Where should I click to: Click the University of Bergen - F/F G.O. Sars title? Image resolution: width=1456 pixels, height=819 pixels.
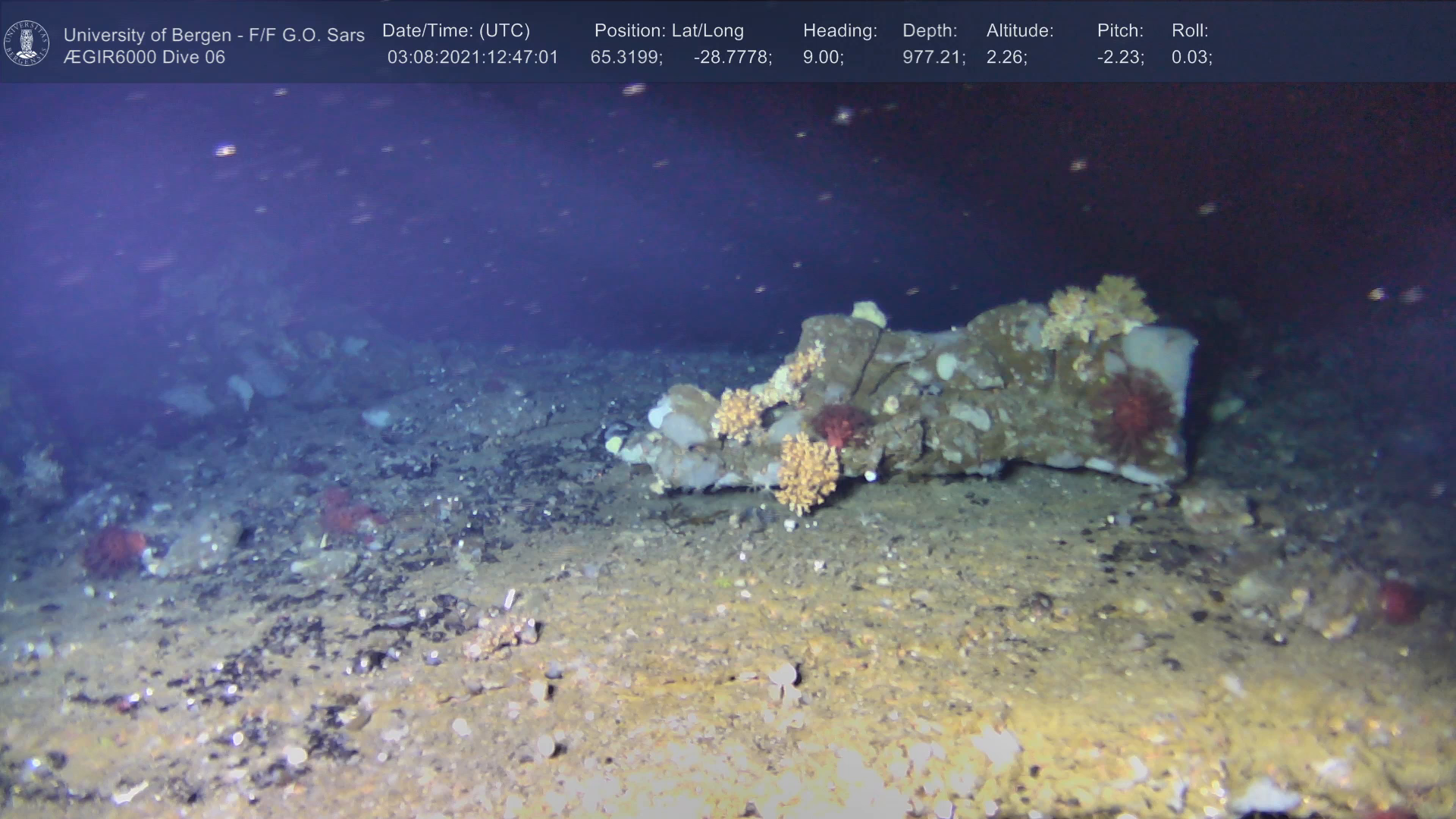[x=214, y=35]
